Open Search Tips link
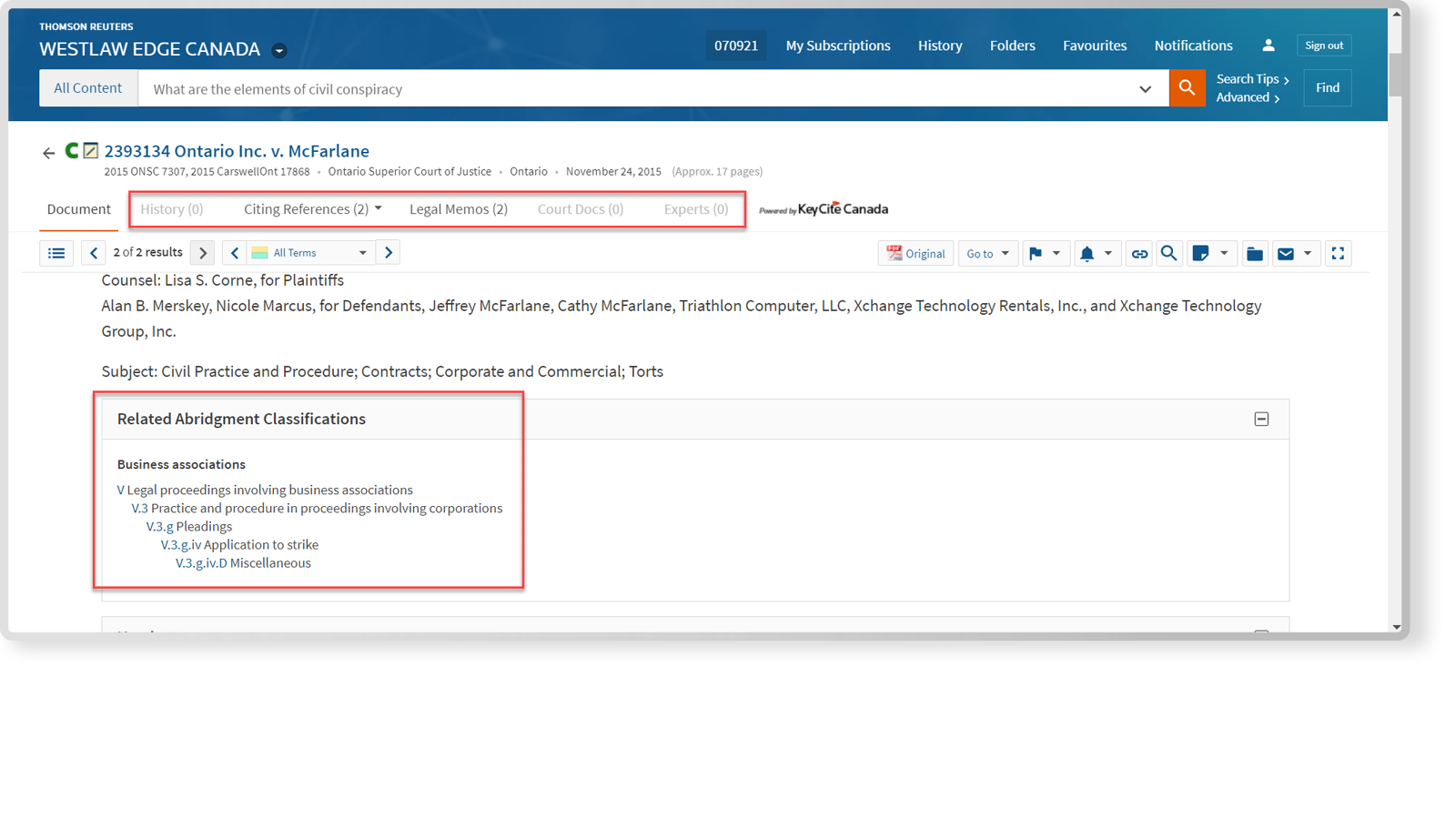 click(1253, 79)
